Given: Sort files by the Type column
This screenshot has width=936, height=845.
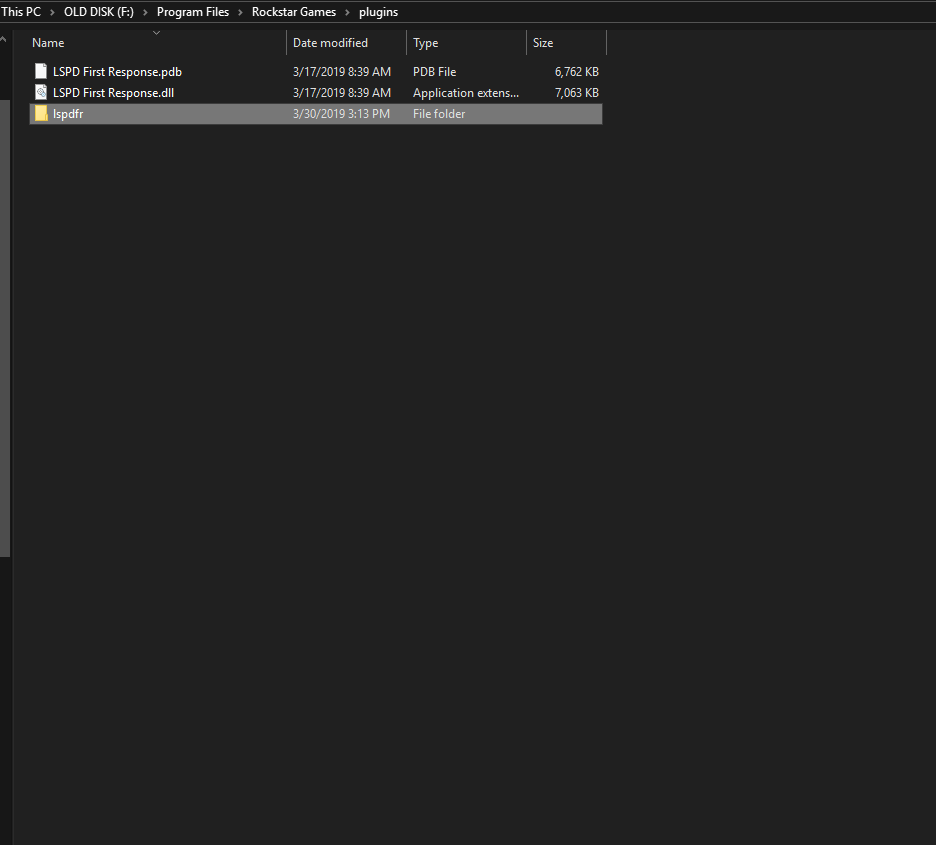Looking at the screenshot, I should coord(466,43).
